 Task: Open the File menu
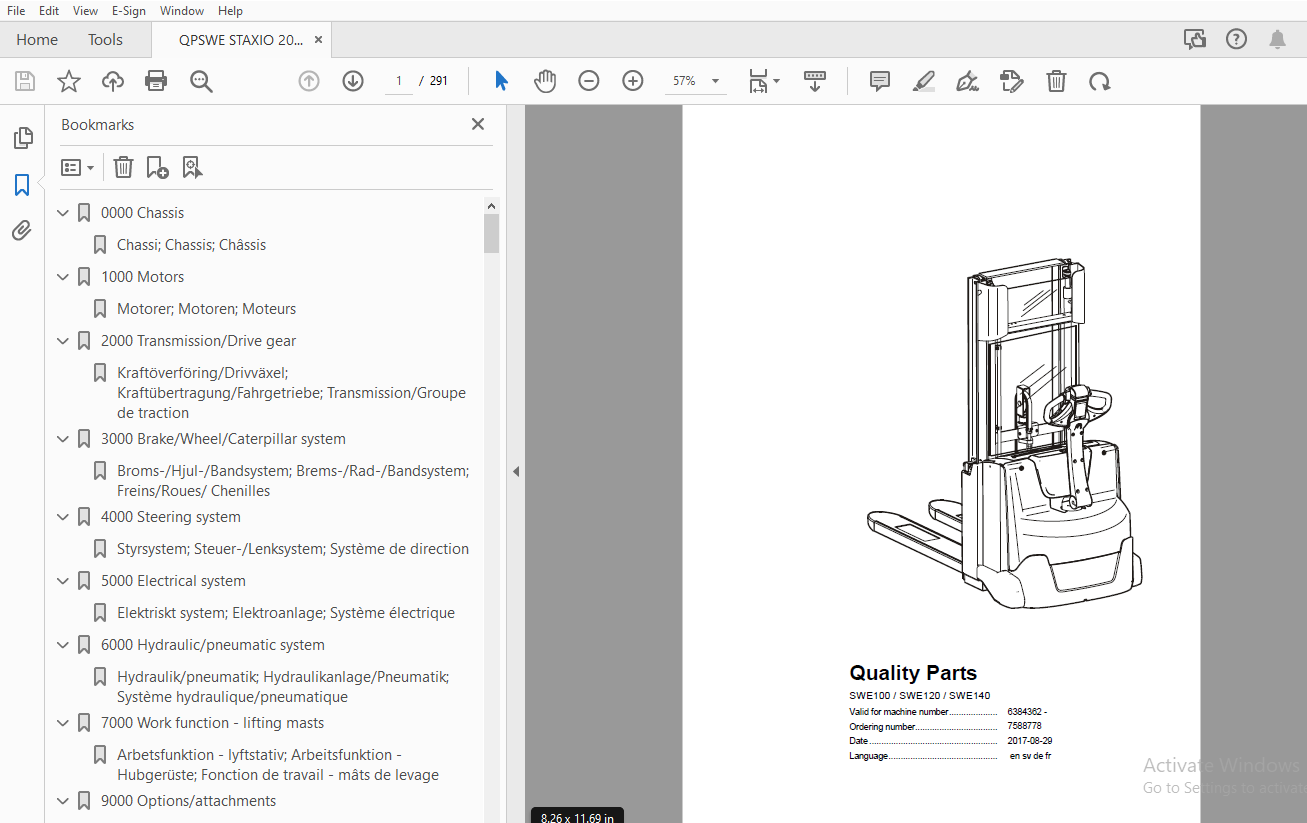pyautogui.click(x=16, y=10)
